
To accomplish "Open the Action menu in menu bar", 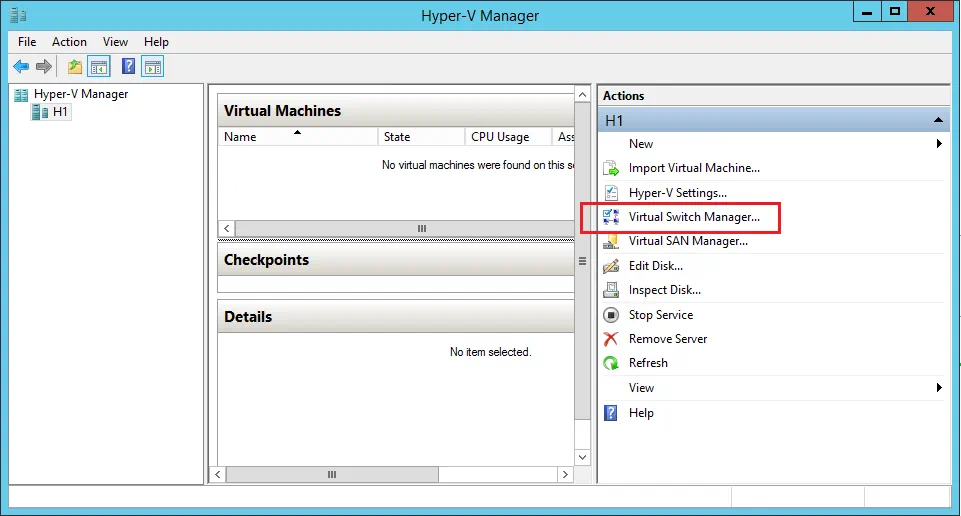I will click(x=69, y=42).
